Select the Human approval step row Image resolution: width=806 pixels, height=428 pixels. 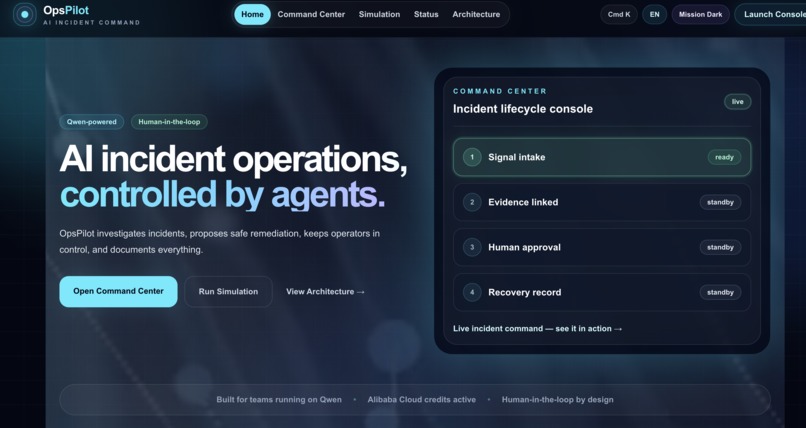coord(602,247)
